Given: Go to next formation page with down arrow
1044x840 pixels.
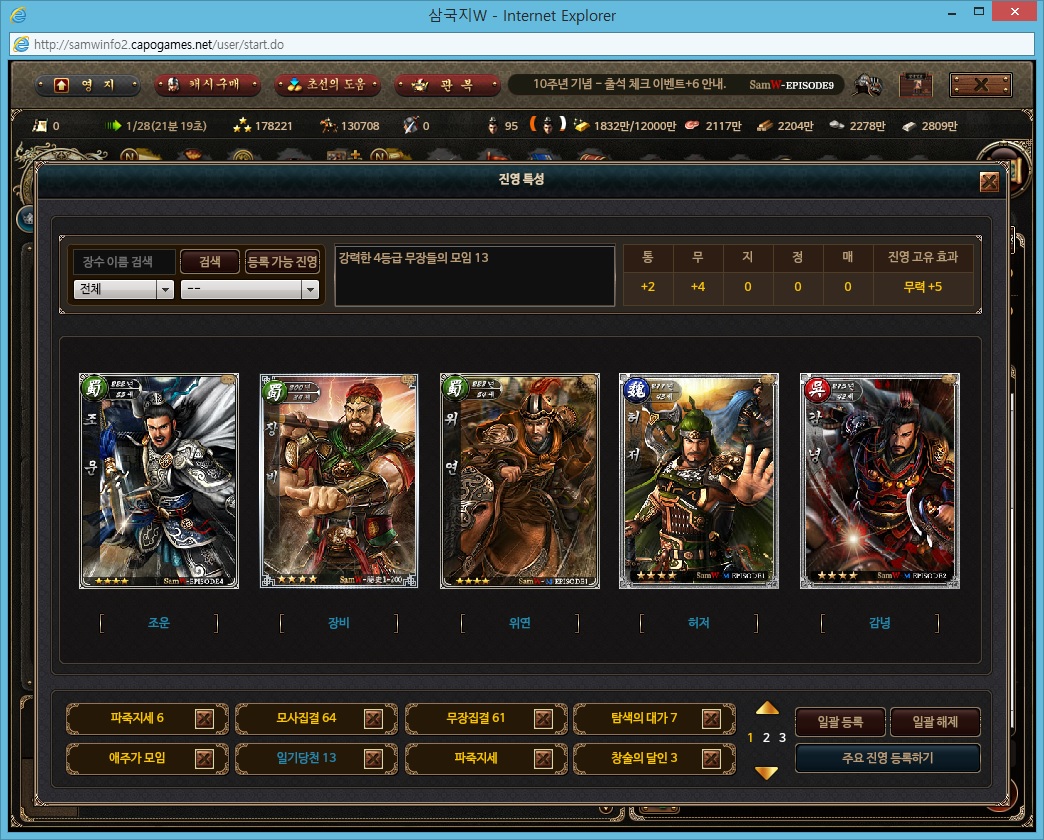Looking at the screenshot, I should [767, 773].
